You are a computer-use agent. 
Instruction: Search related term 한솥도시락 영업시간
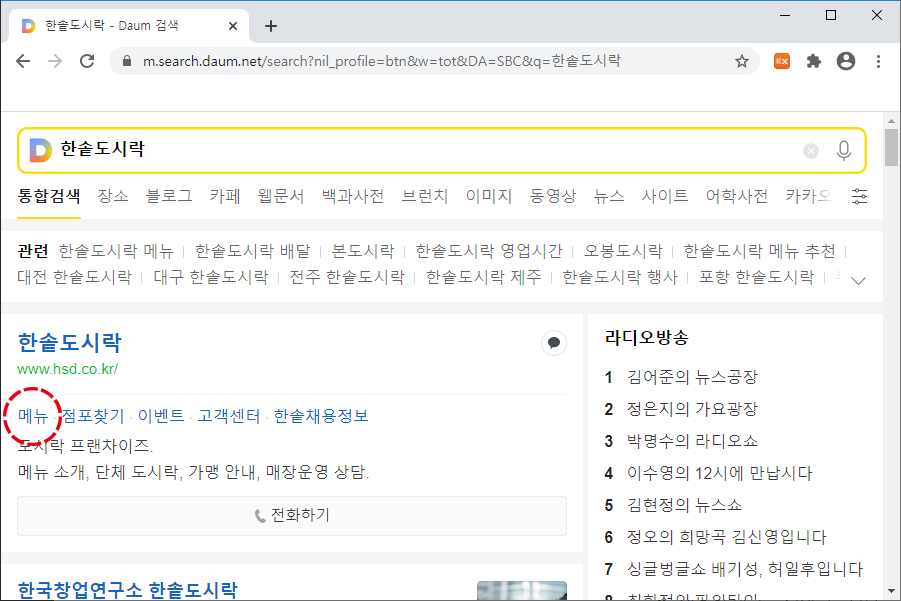[x=489, y=251]
